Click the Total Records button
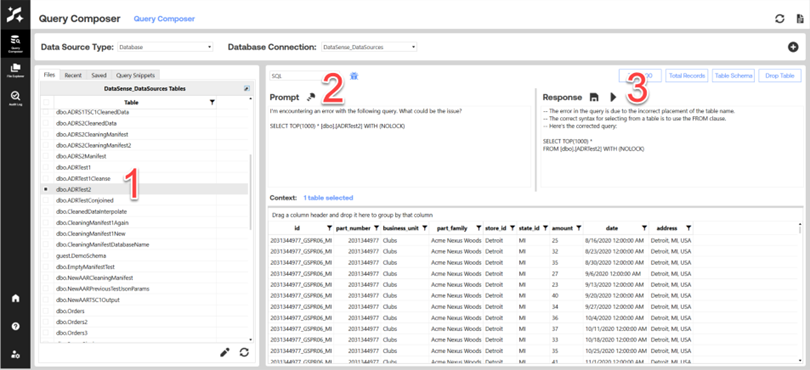810x370 pixels. click(687, 75)
